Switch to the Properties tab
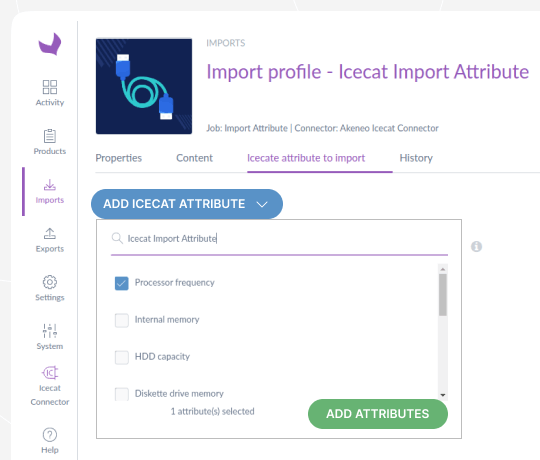Viewport: 540px width, 460px height. pos(118,158)
